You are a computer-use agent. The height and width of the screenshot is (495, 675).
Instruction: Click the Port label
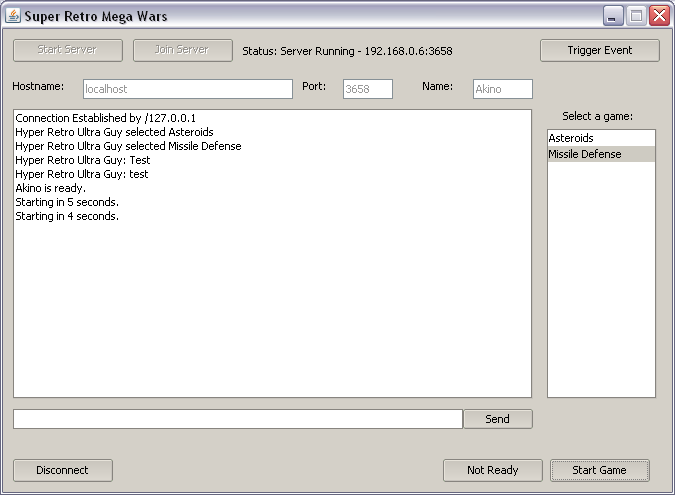(x=314, y=87)
